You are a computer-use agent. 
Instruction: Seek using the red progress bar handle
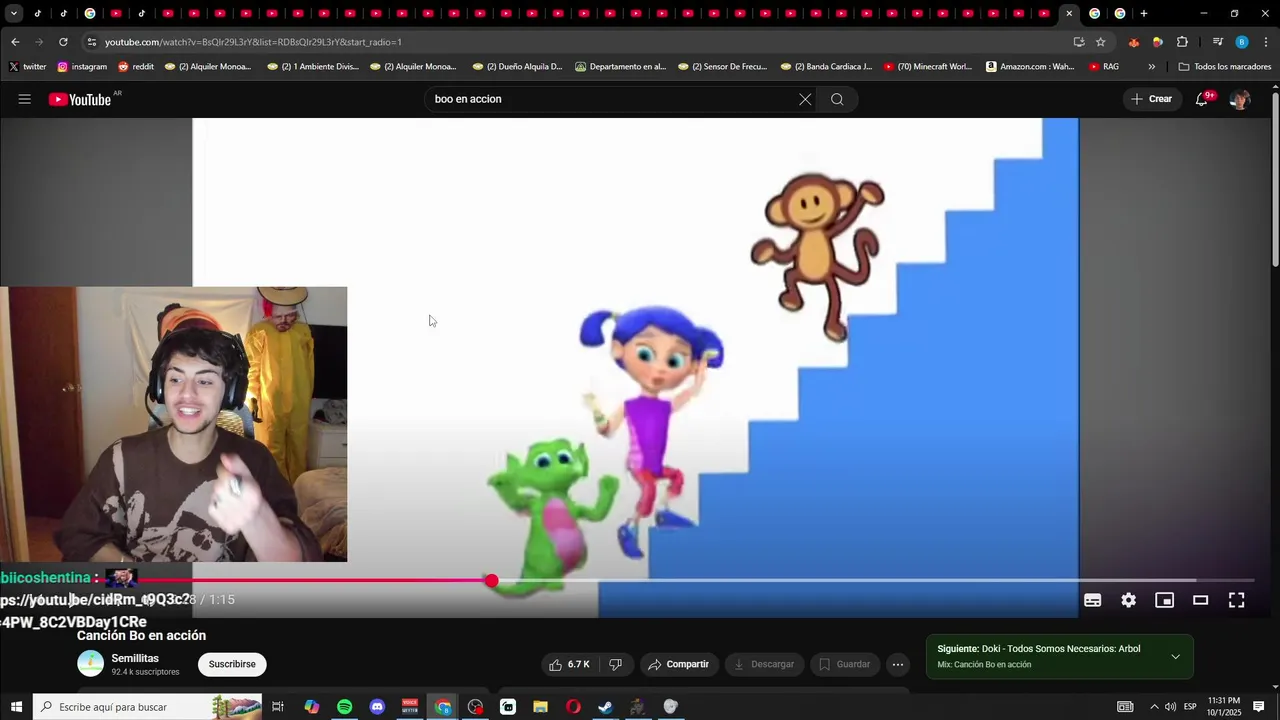click(491, 581)
